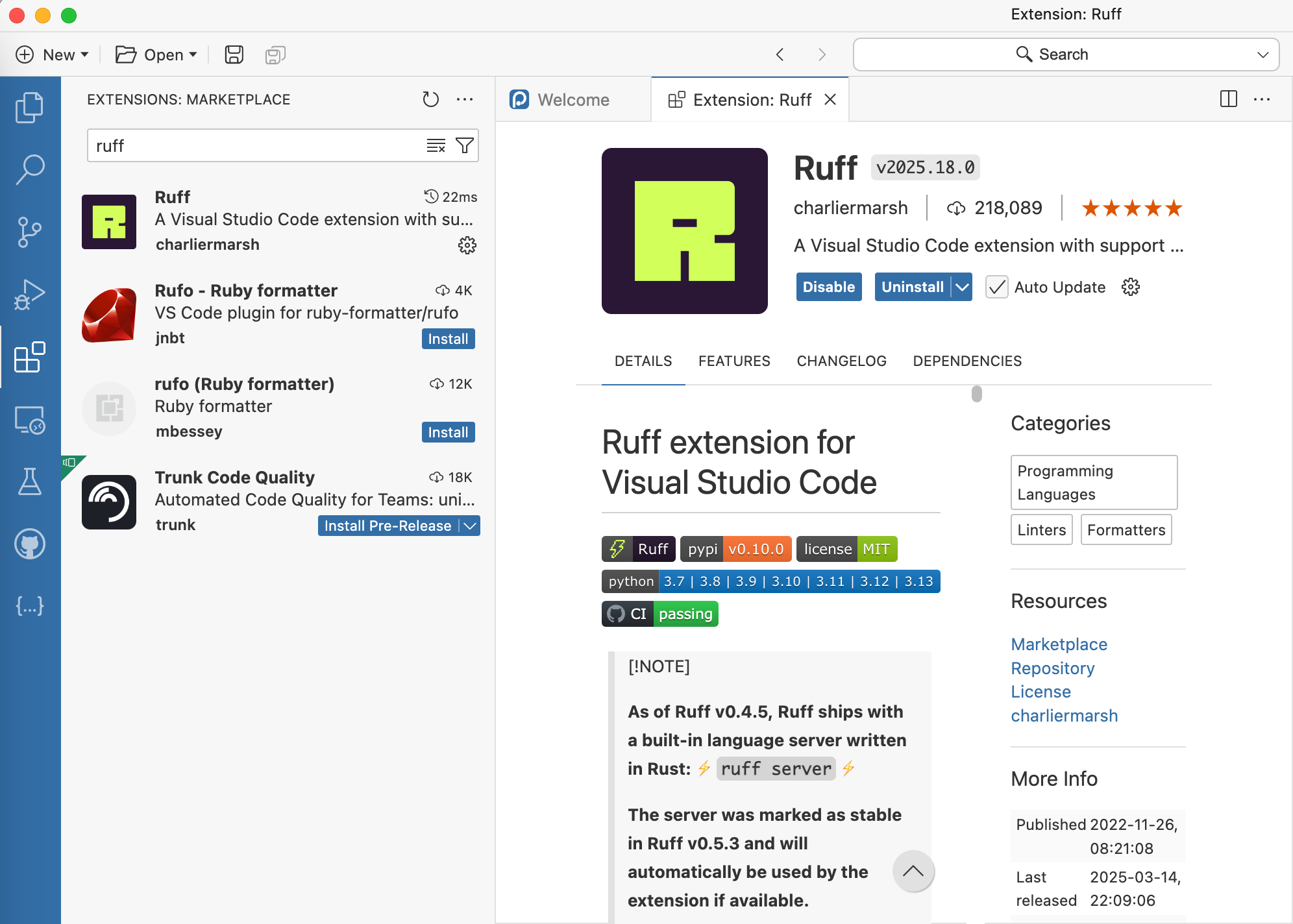Switch to the CHANGELOG tab
Viewport: 1293px width, 924px height.
[841, 361]
